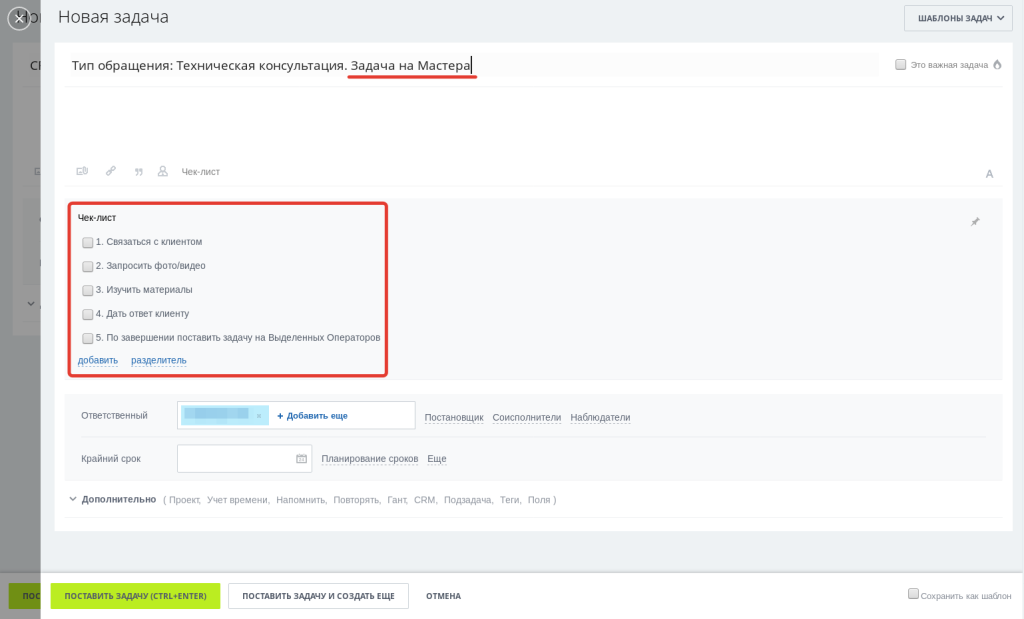Click the 'добавить' checklist link
Viewport: 1024px width, 619px height.
pos(98,360)
